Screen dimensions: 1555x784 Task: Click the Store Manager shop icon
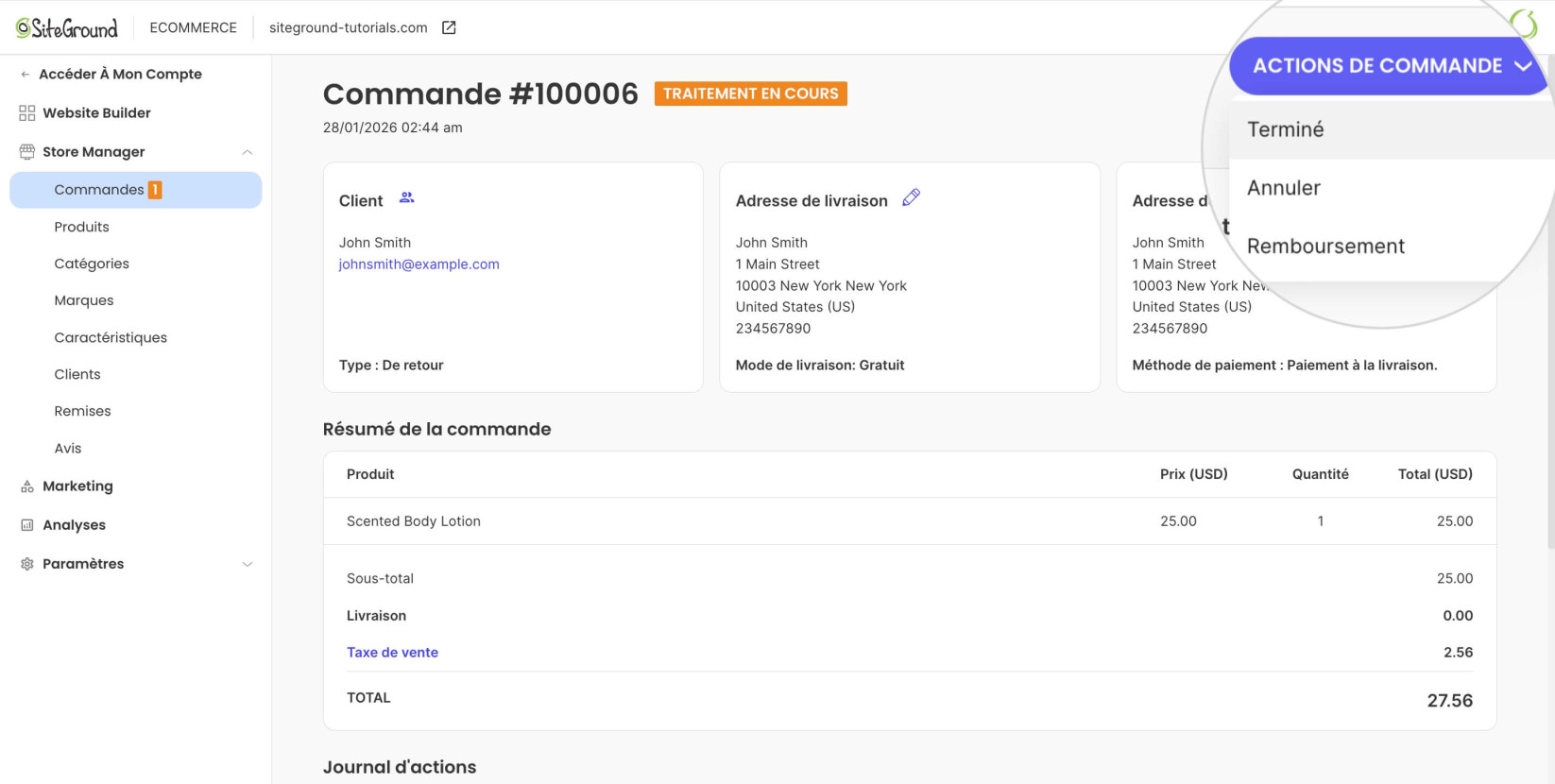point(26,151)
